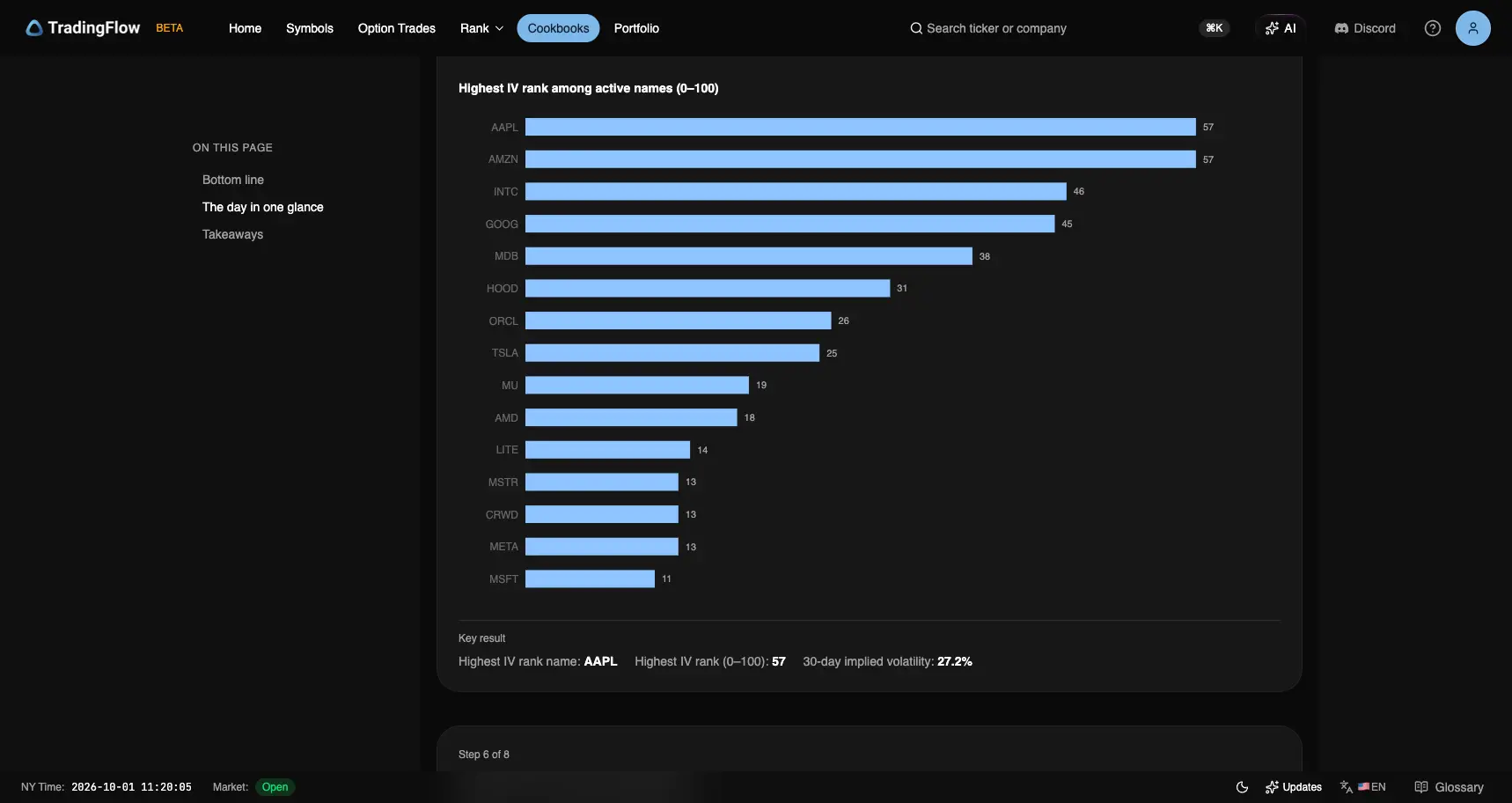Click the META ticker label

[x=503, y=547]
